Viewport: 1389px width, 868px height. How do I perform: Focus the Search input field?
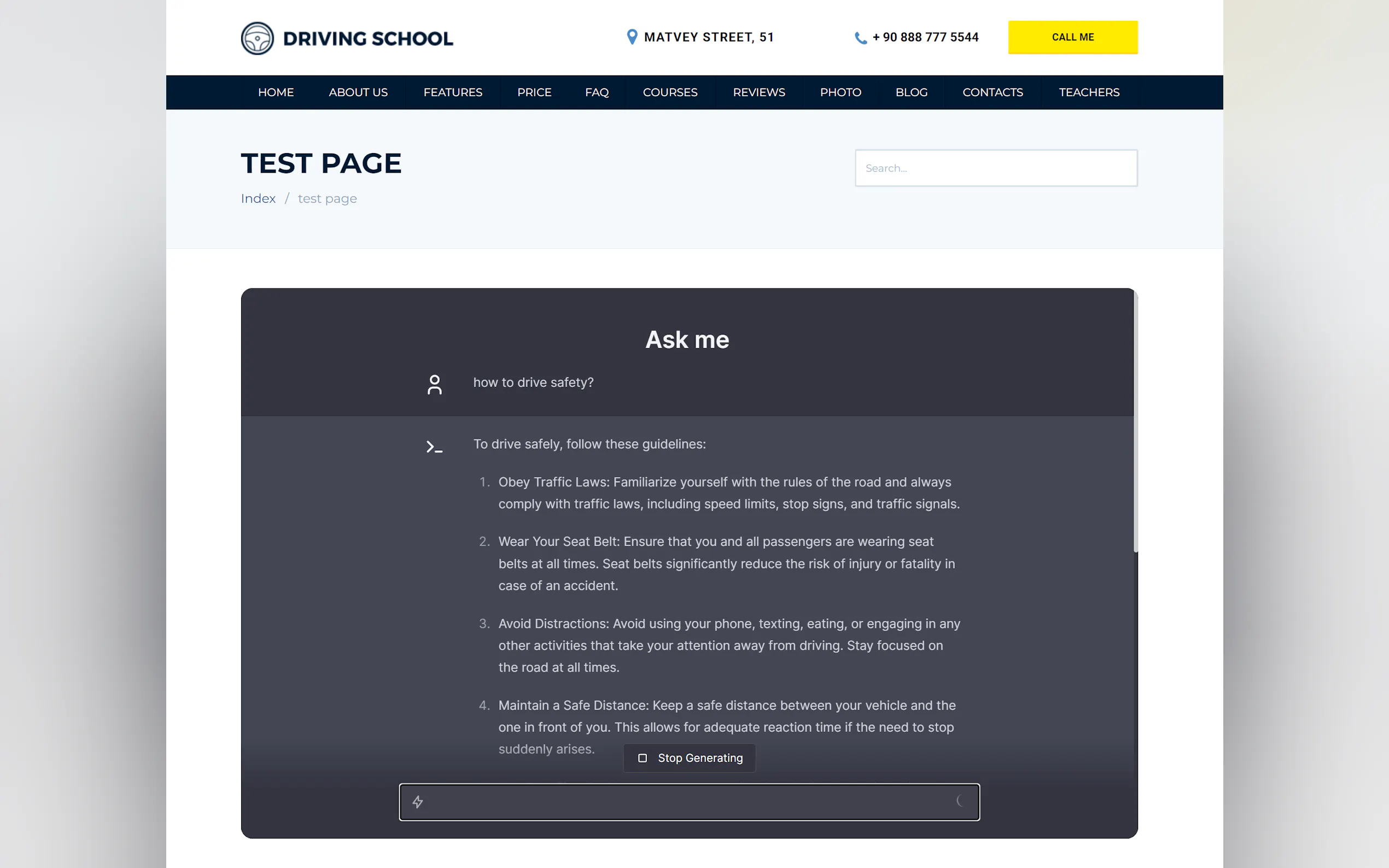(996, 168)
